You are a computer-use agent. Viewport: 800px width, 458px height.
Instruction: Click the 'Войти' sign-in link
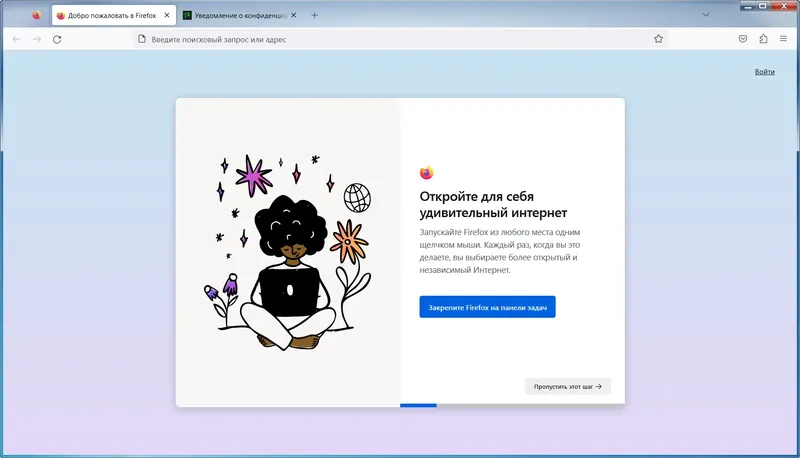(764, 72)
